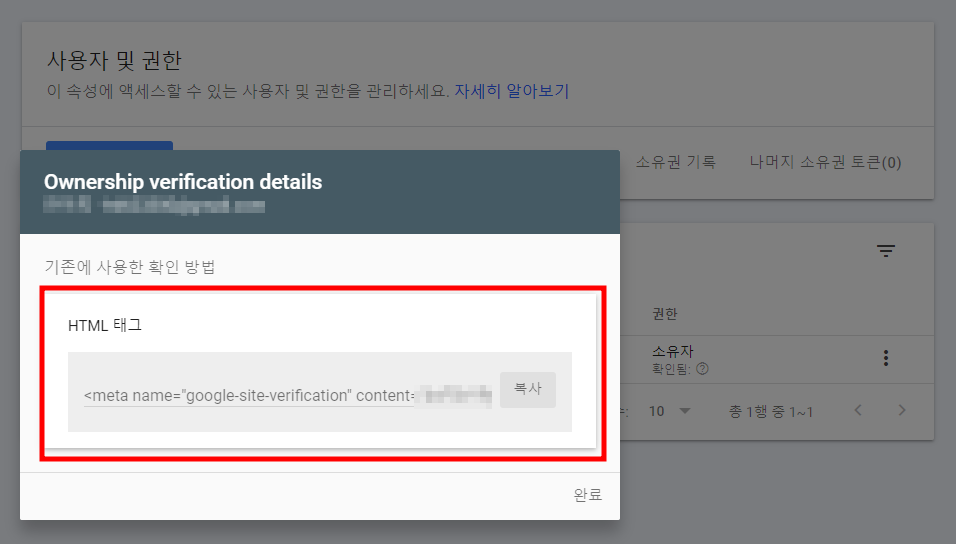This screenshot has height=544, width=956.
Task: Copy the HTML tag with 복사 button
Action: click(527, 389)
